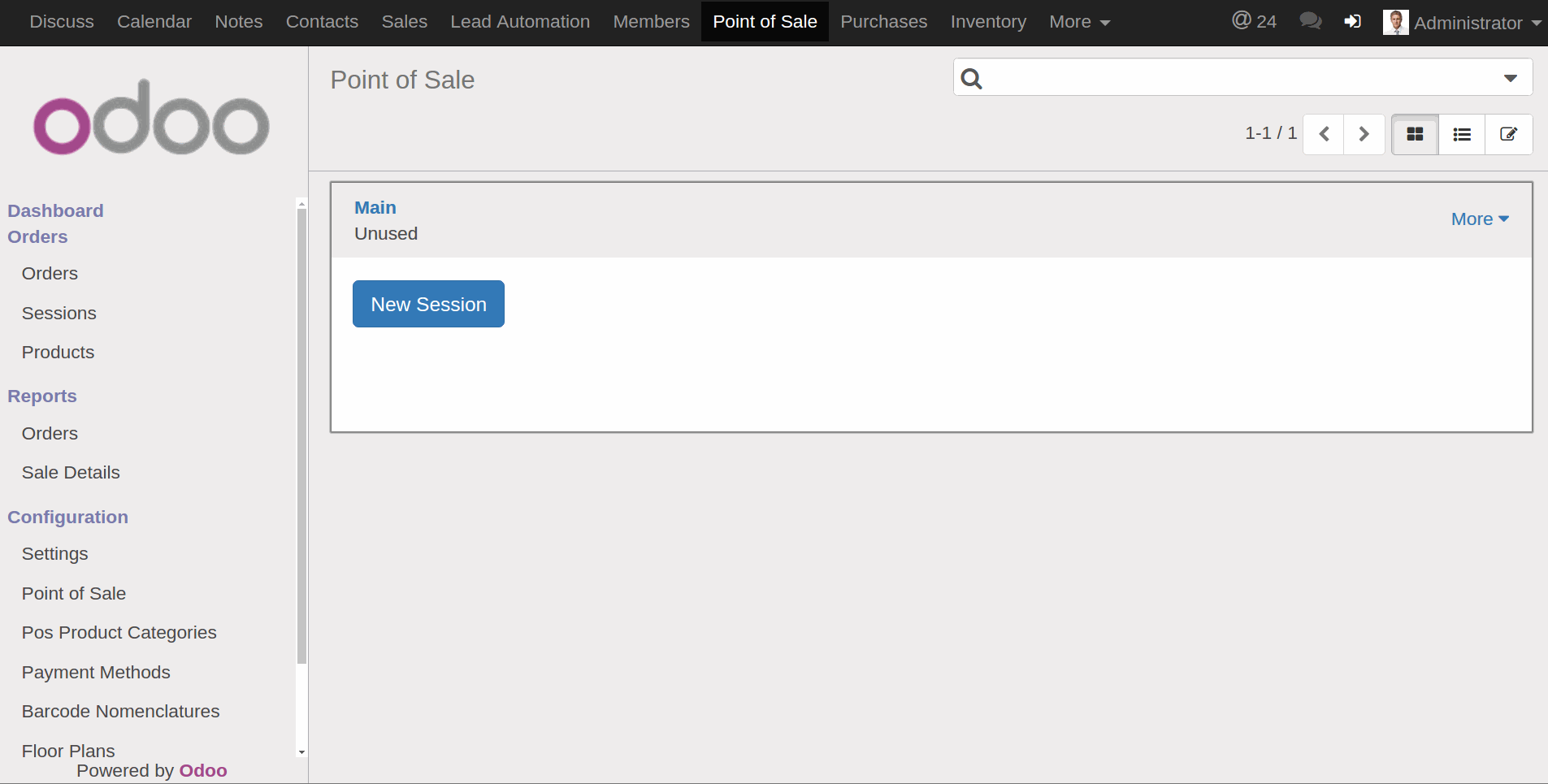Go to the previous page arrow

[1324, 134]
